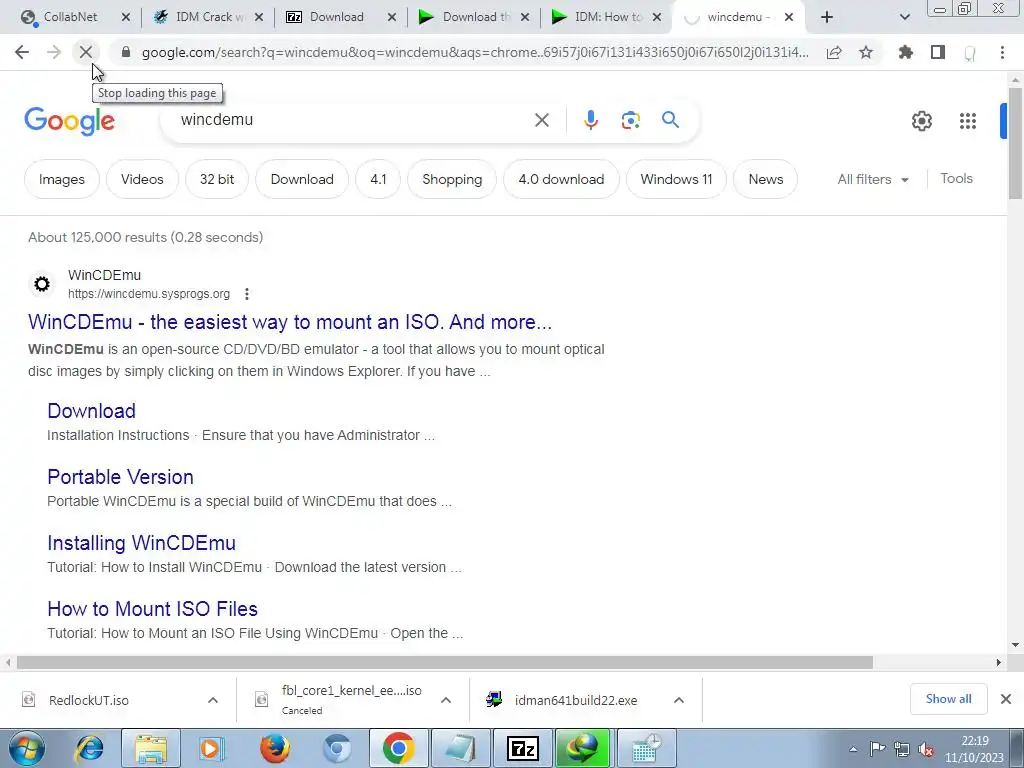Open the Chrome side panel
The height and width of the screenshot is (768, 1024).
point(938,52)
